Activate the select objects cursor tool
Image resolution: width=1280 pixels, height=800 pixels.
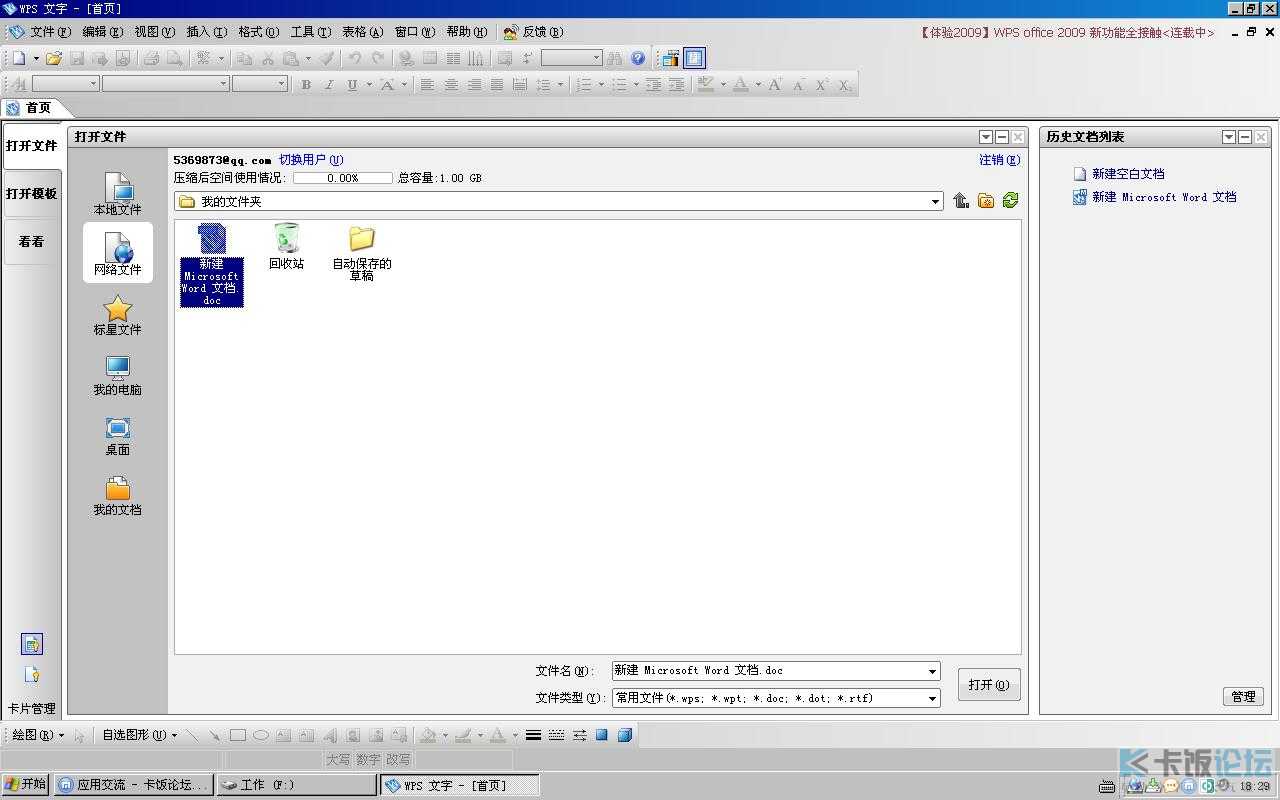click(79, 735)
